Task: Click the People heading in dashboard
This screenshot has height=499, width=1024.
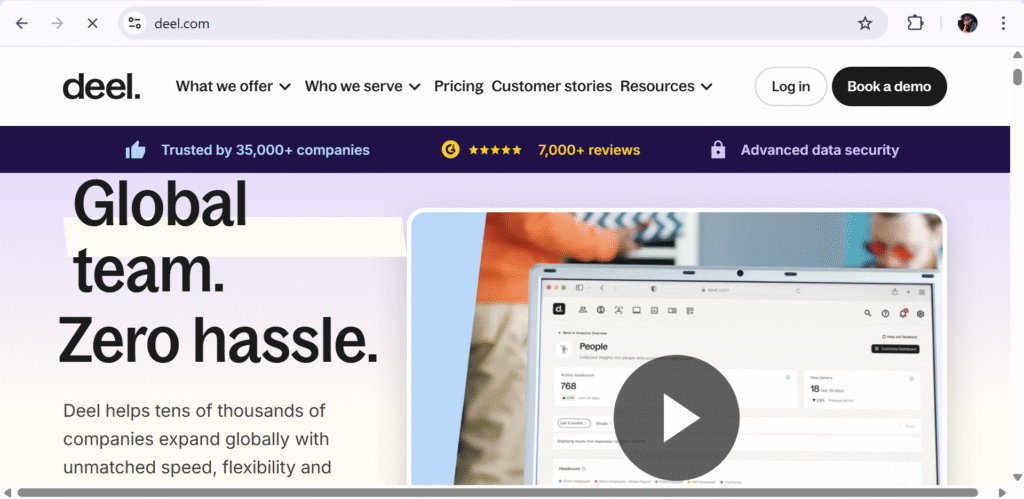Action: pyautogui.click(x=594, y=347)
